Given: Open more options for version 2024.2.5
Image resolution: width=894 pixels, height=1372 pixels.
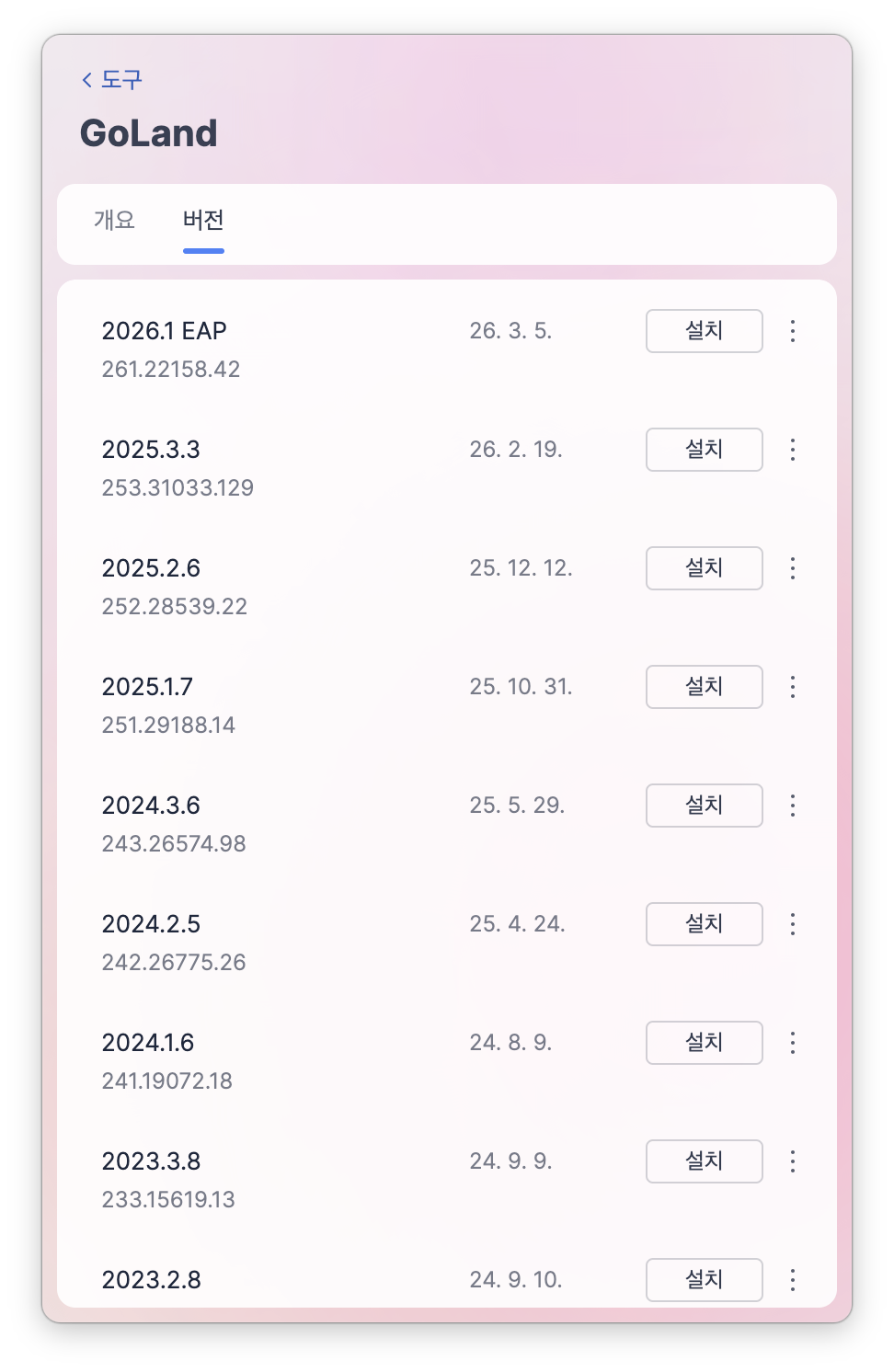Looking at the screenshot, I should (x=792, y=924).
